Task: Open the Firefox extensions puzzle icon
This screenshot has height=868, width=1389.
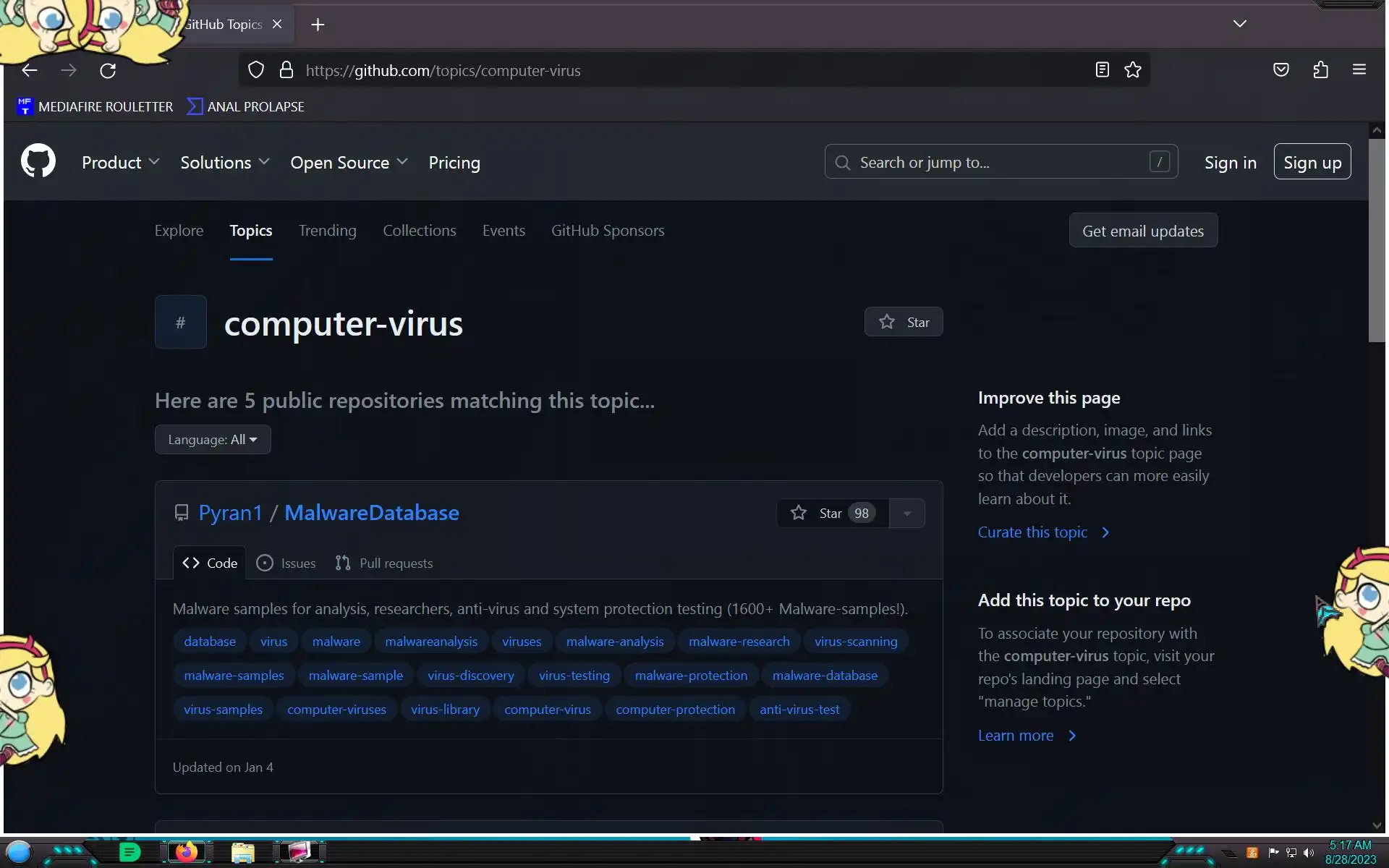Action: point(1320,70)
